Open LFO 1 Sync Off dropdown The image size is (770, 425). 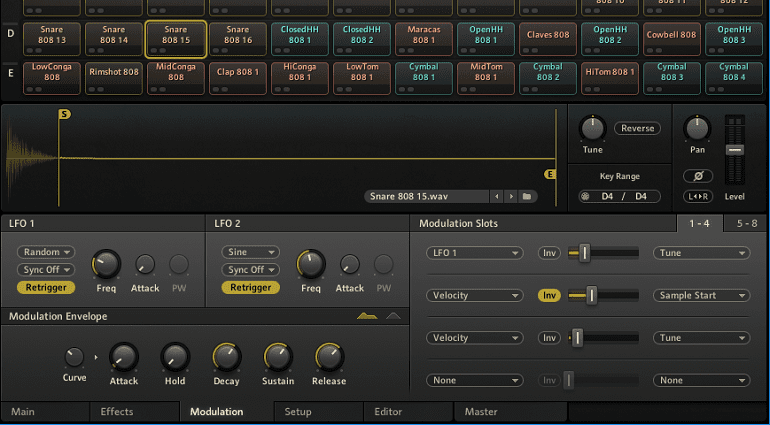(x=46, y=270)
